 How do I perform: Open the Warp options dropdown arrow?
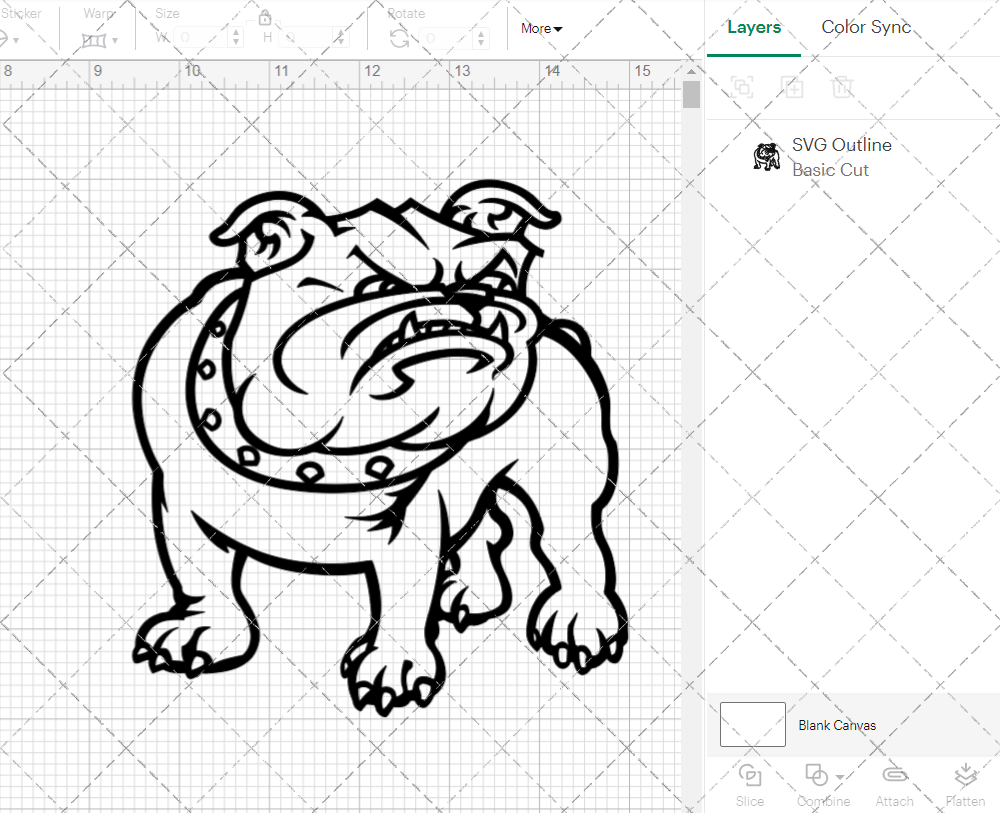[113, 38]
